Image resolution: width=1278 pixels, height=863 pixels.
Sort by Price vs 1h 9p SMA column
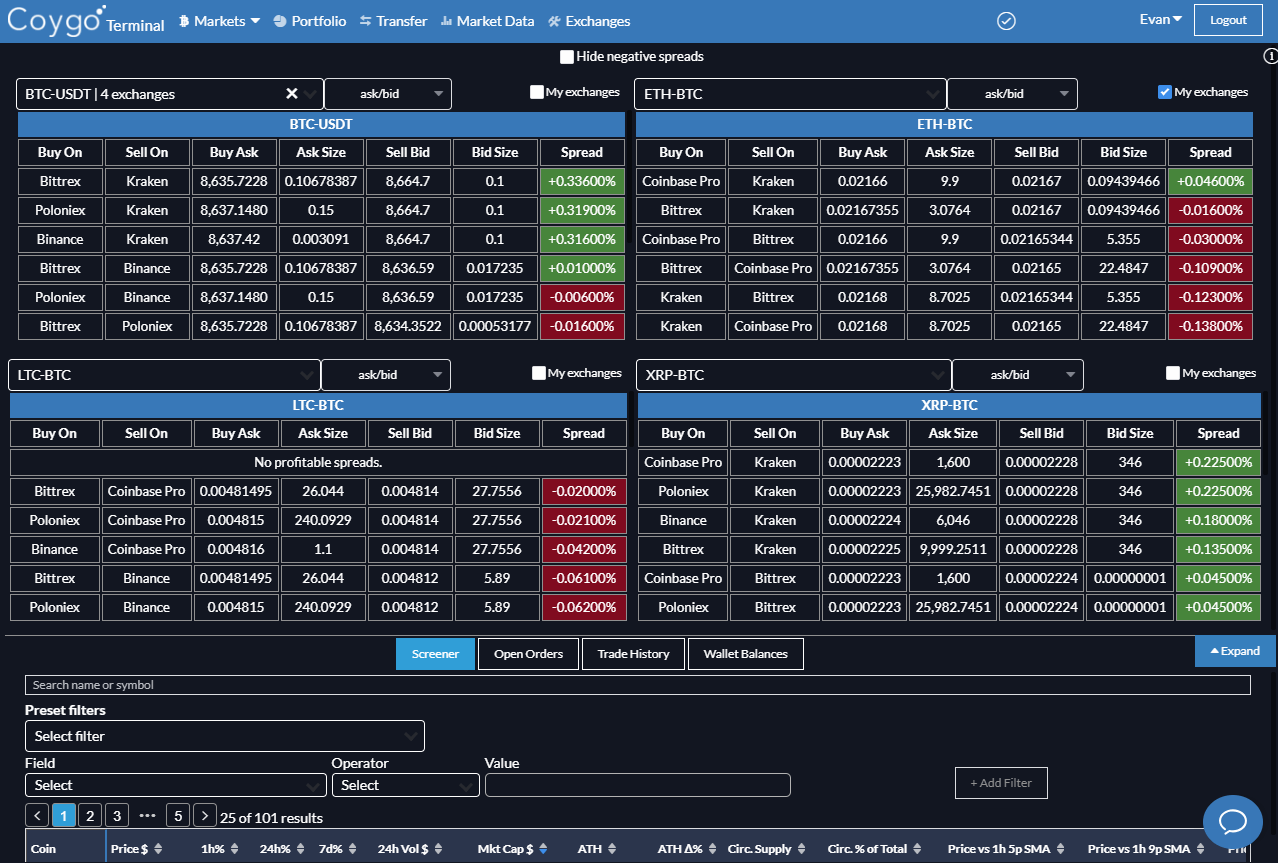(1203, 849)
